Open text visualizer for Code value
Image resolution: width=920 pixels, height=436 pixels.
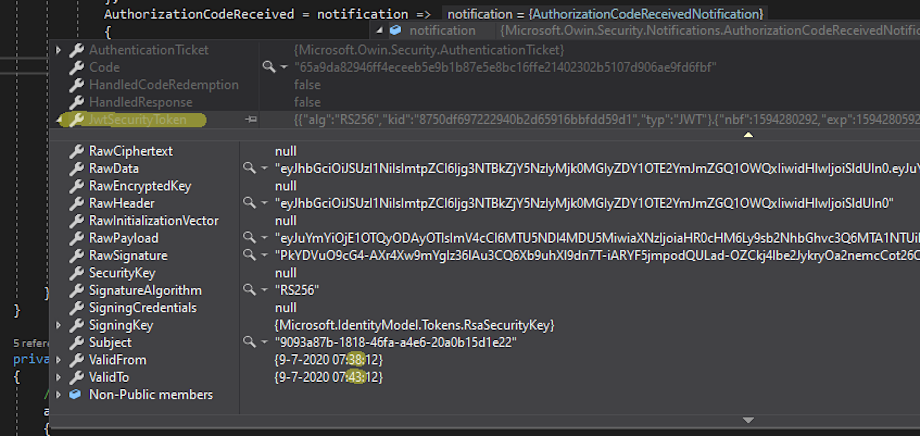(x=269, y=67)
